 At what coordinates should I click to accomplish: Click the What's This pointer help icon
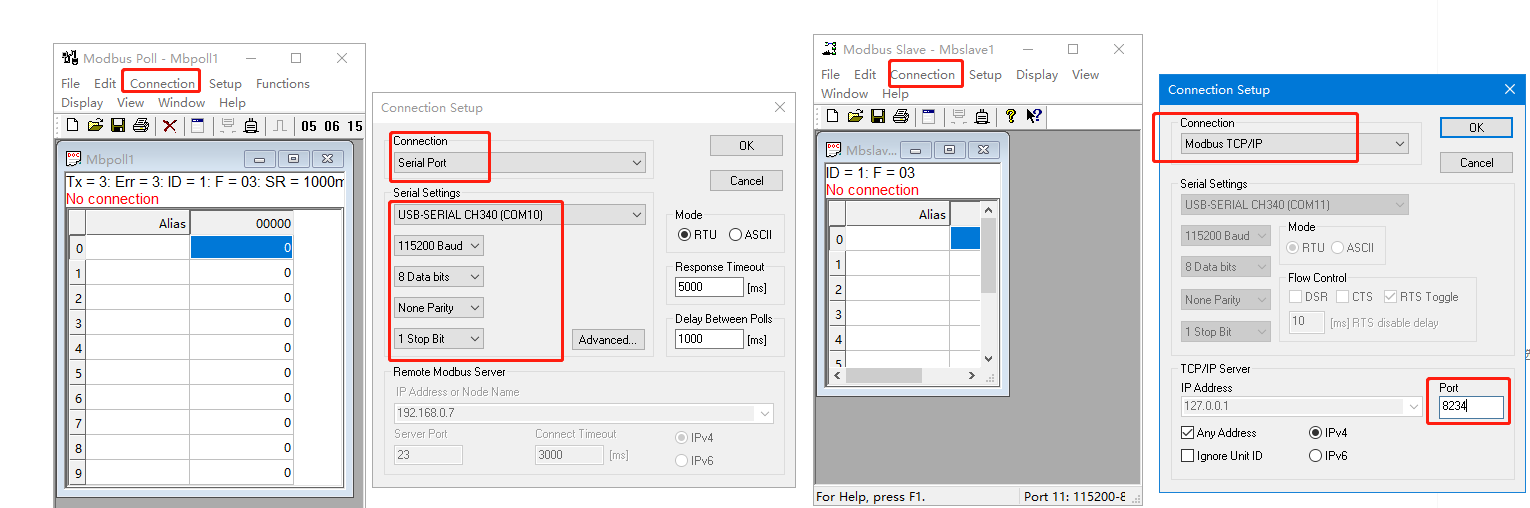point(1034,116)
